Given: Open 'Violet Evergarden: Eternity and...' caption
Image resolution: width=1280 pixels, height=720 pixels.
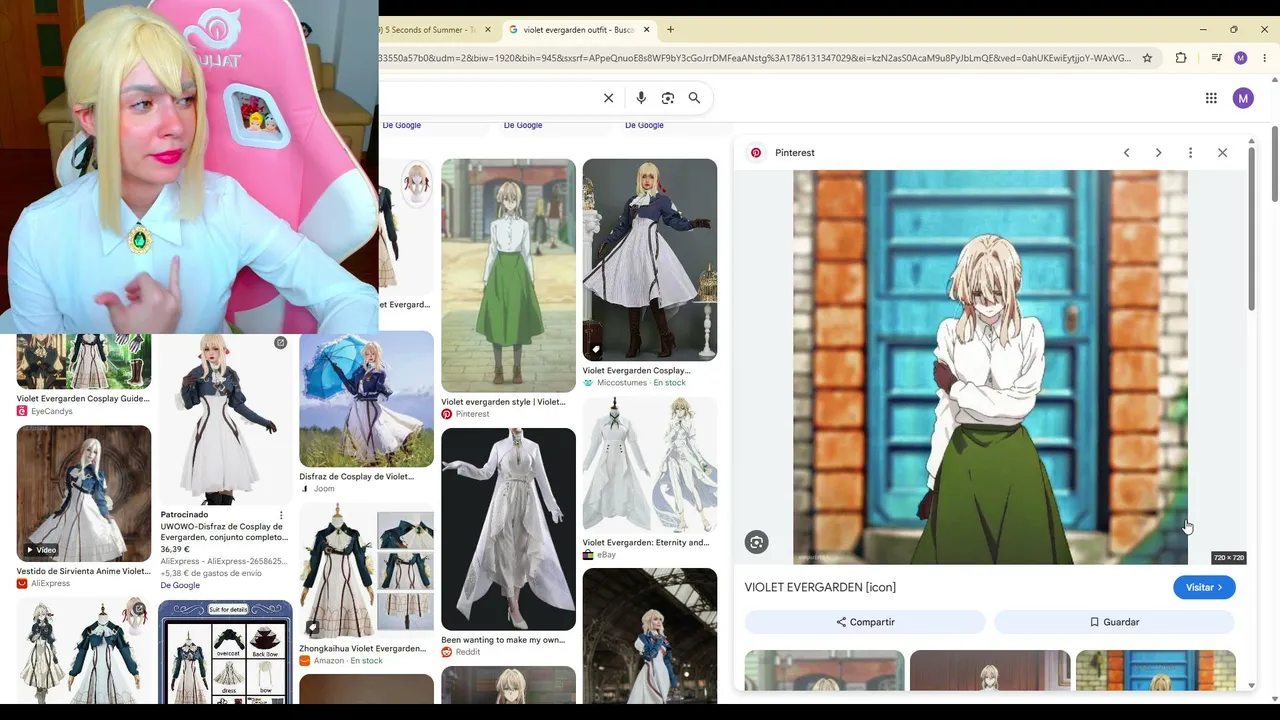Looking at the screenshot, I should (645, 542).
